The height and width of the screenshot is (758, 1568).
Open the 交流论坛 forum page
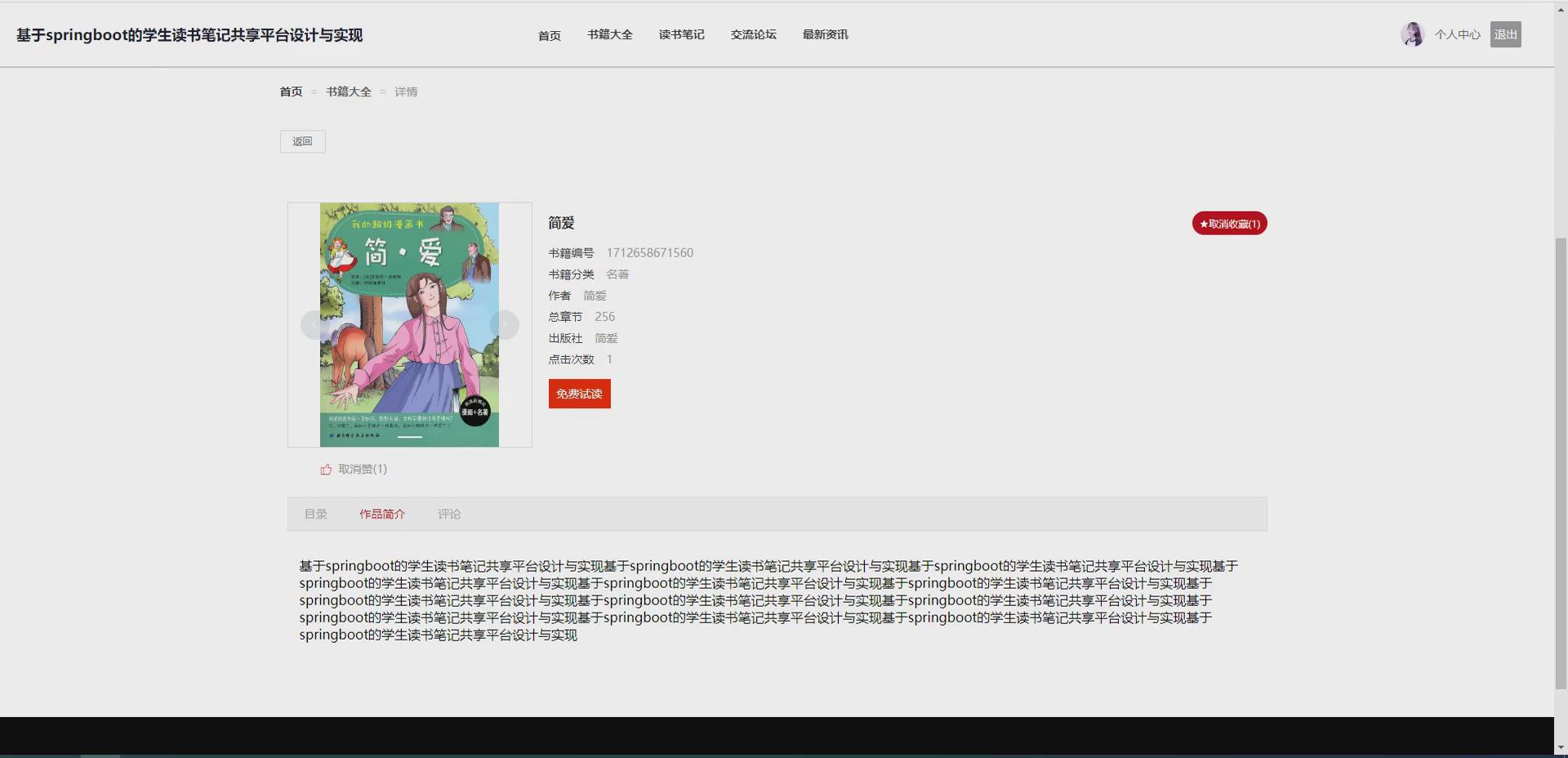click(x=753, y=35)
